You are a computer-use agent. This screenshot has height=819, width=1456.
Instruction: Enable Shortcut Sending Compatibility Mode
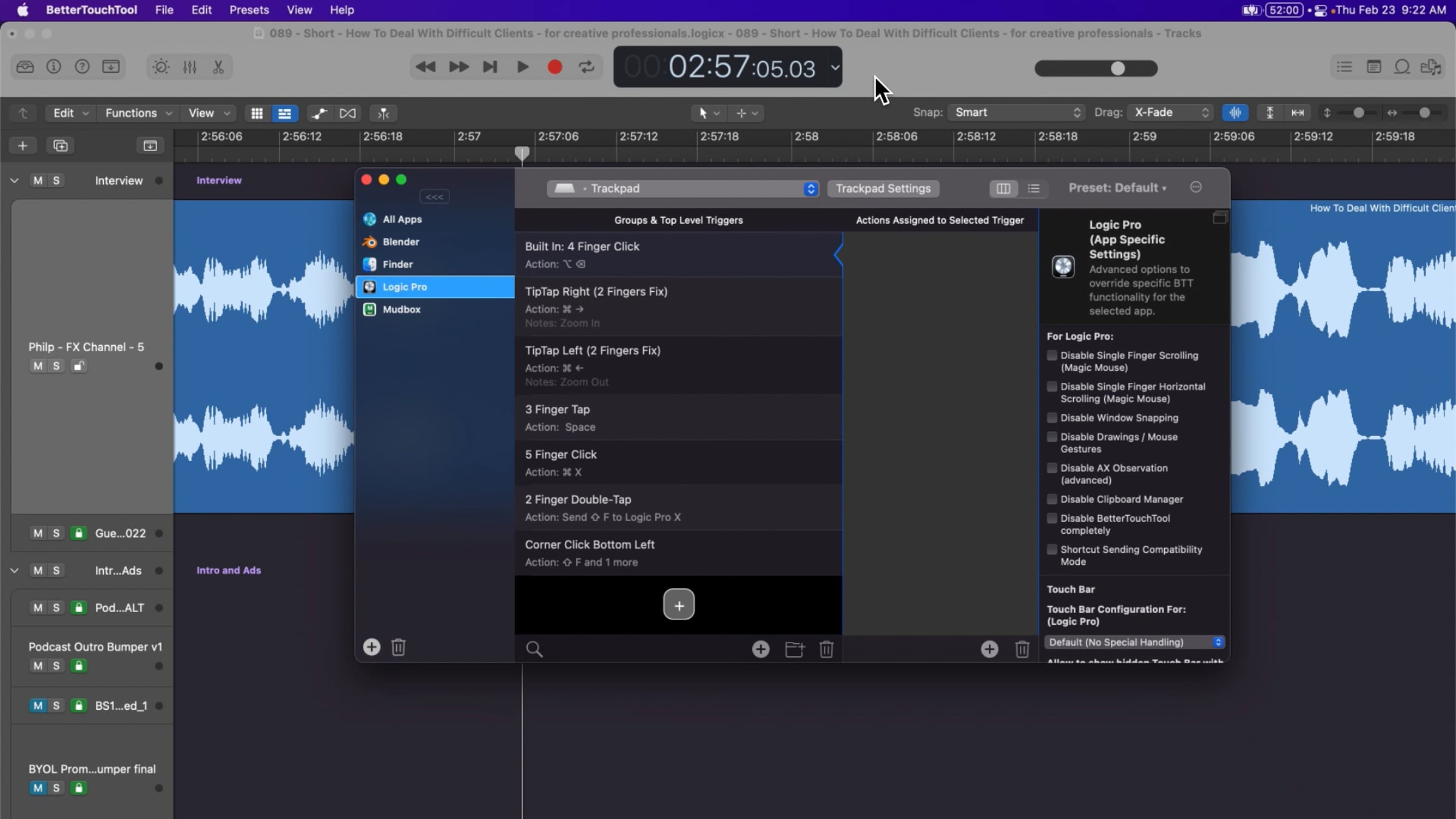pyautogui.click(x=1052, y=550)
